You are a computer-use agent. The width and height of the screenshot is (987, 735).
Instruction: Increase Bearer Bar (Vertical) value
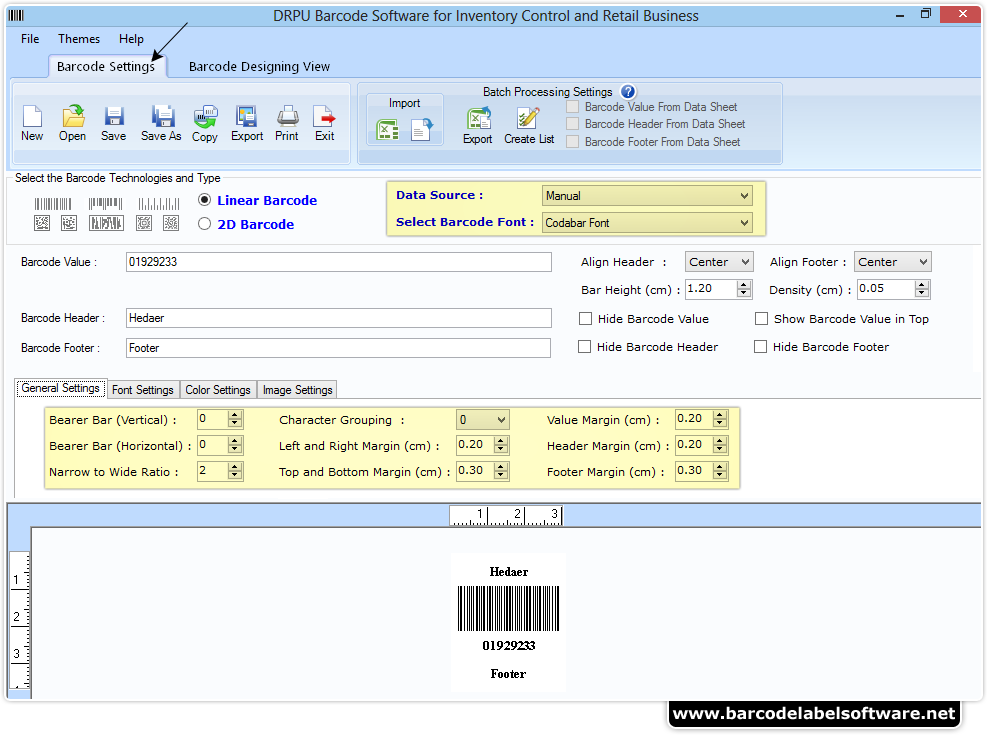point(235,415)
